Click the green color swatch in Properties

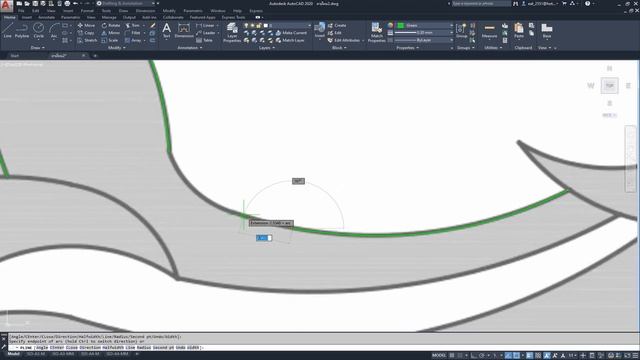point(401,25)
